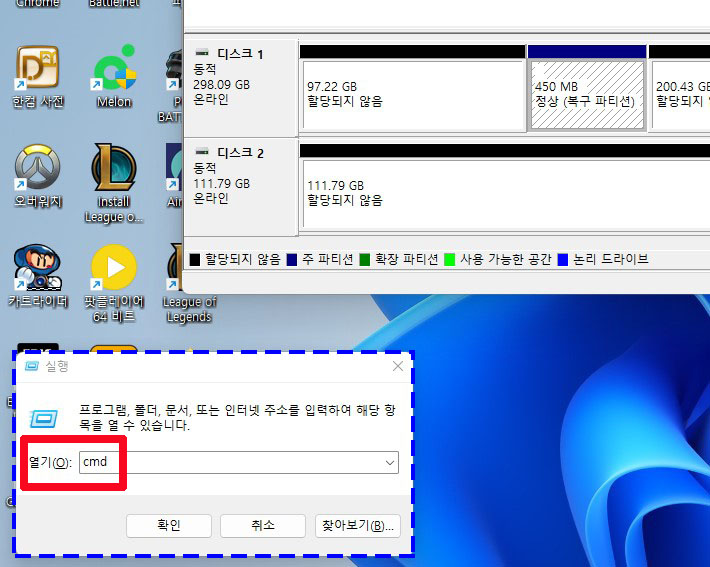Screen dimensions: 710x567
Task: Click the 온라인 status under 디스크 1
Action: [x=211, y=99]
